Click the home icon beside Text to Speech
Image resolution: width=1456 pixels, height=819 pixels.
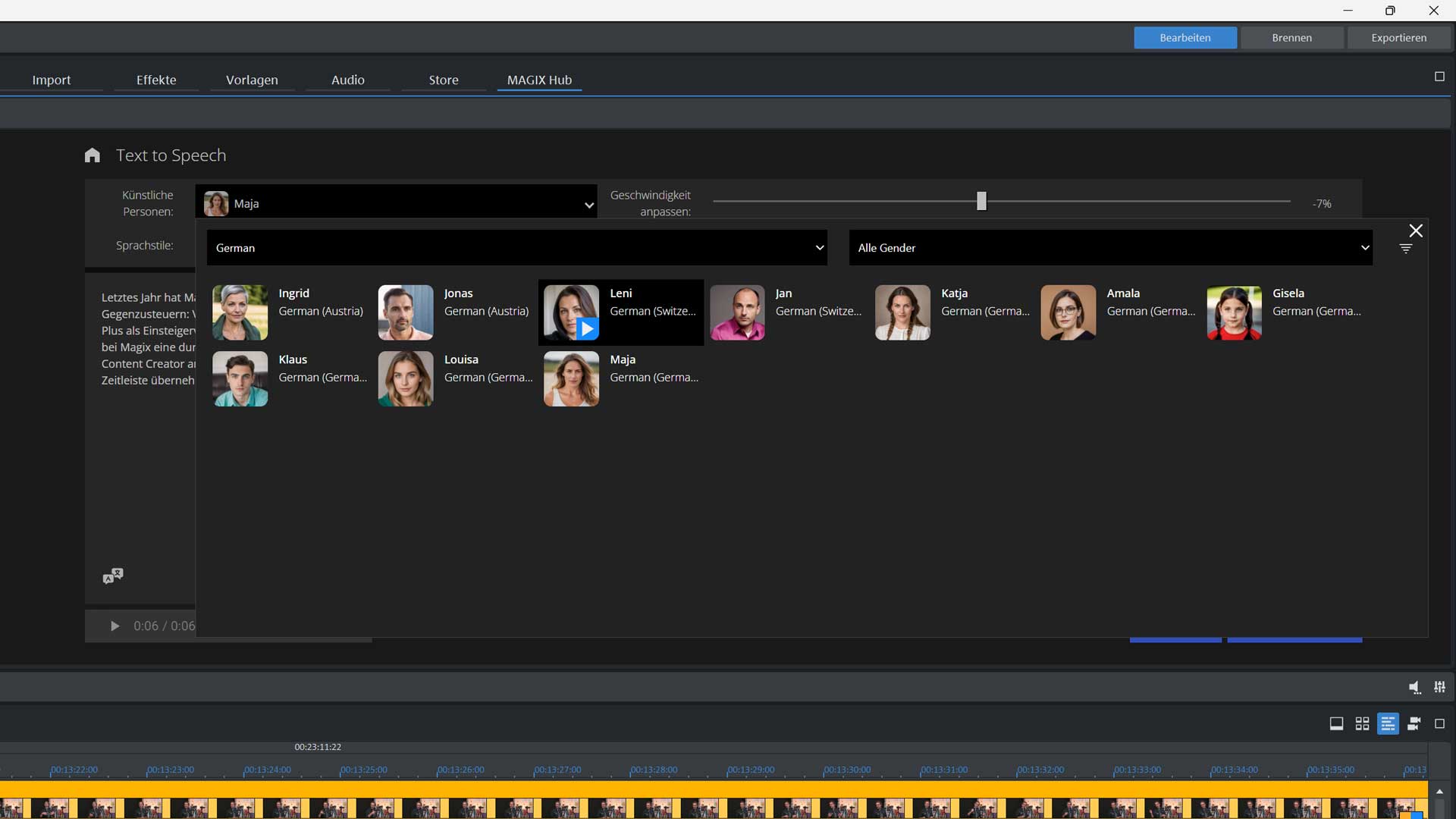[93, 155]
